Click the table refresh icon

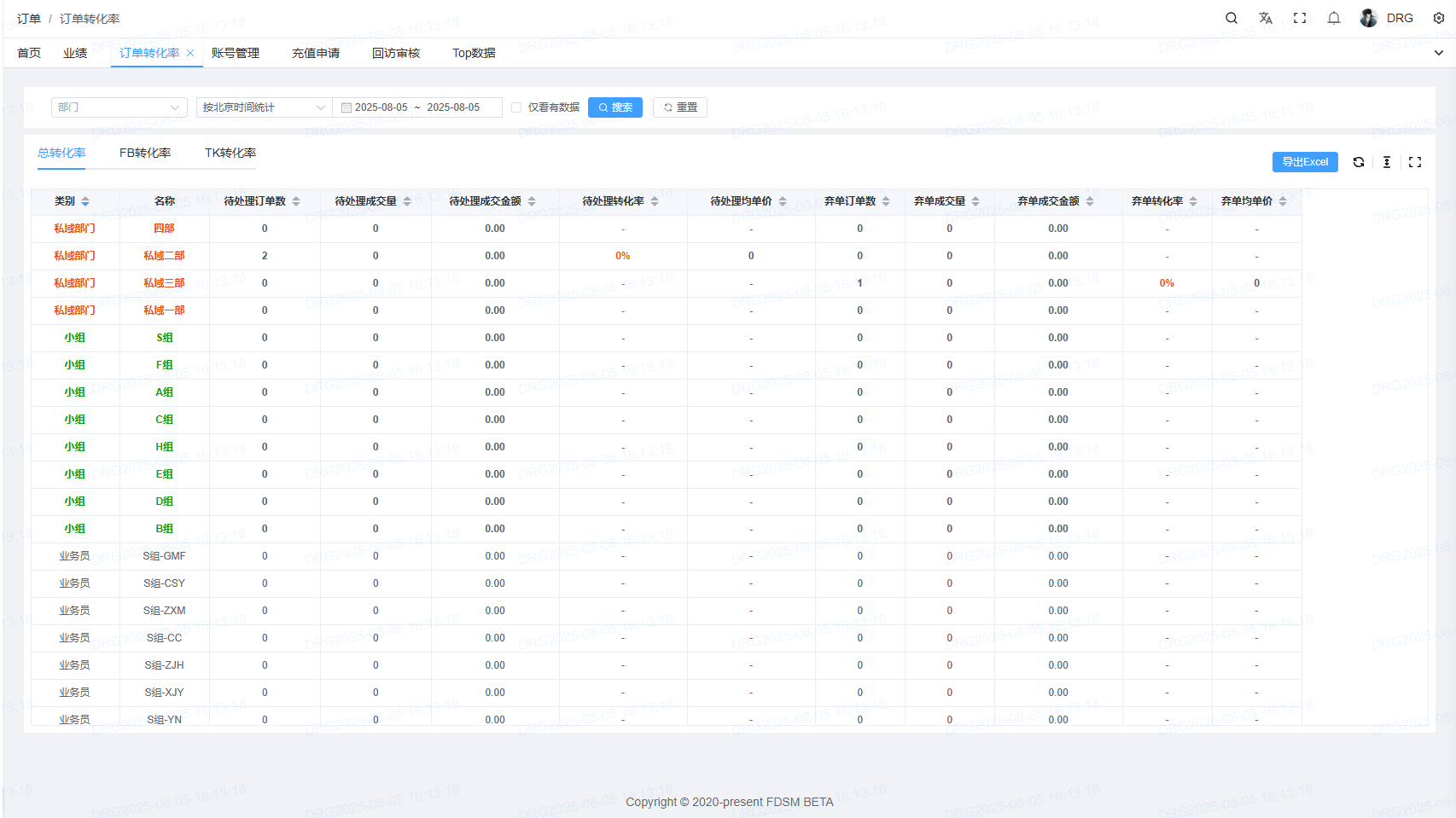click(x=1359, y=162)
